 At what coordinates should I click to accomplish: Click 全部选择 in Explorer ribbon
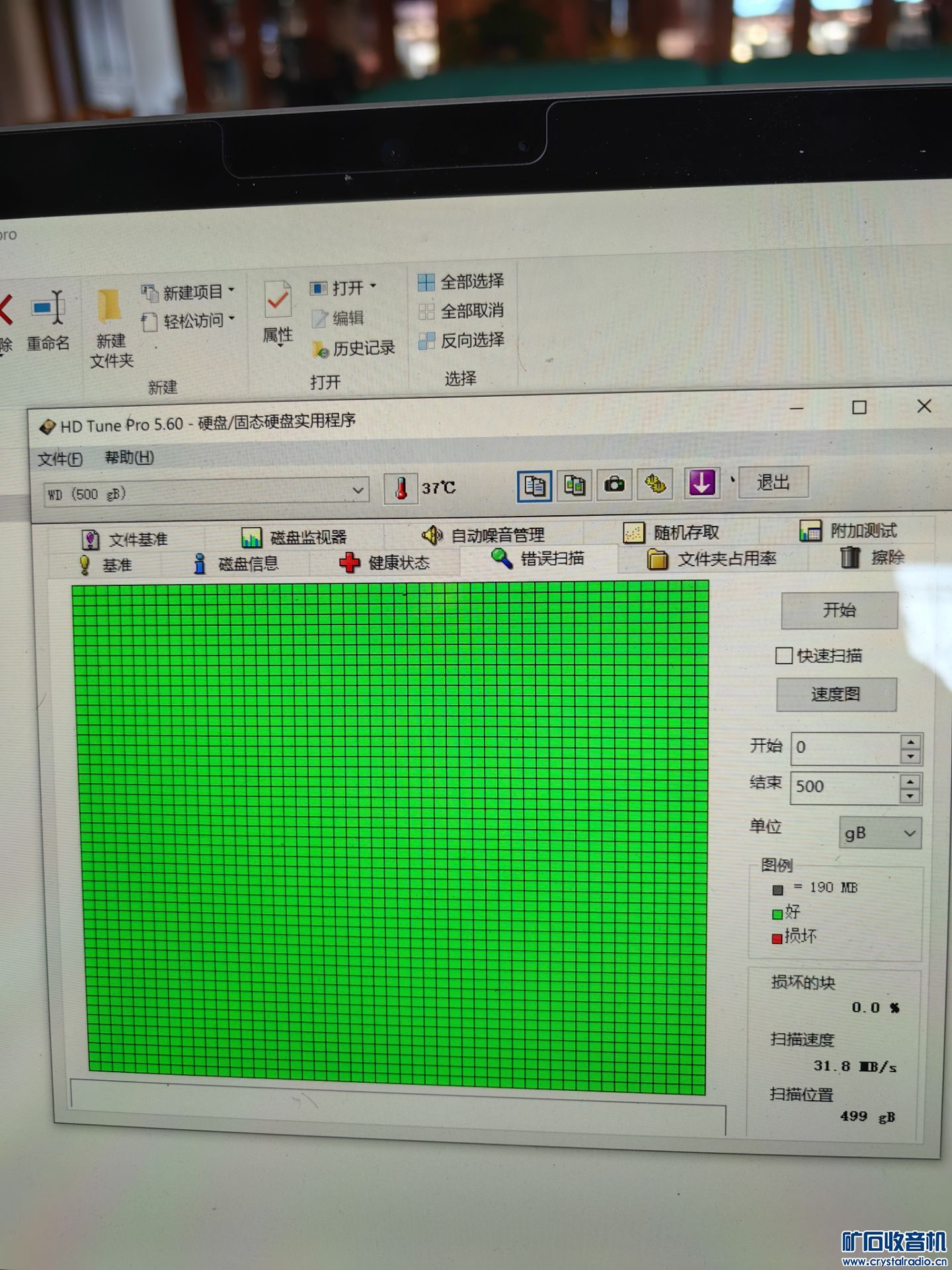(461, 282)
